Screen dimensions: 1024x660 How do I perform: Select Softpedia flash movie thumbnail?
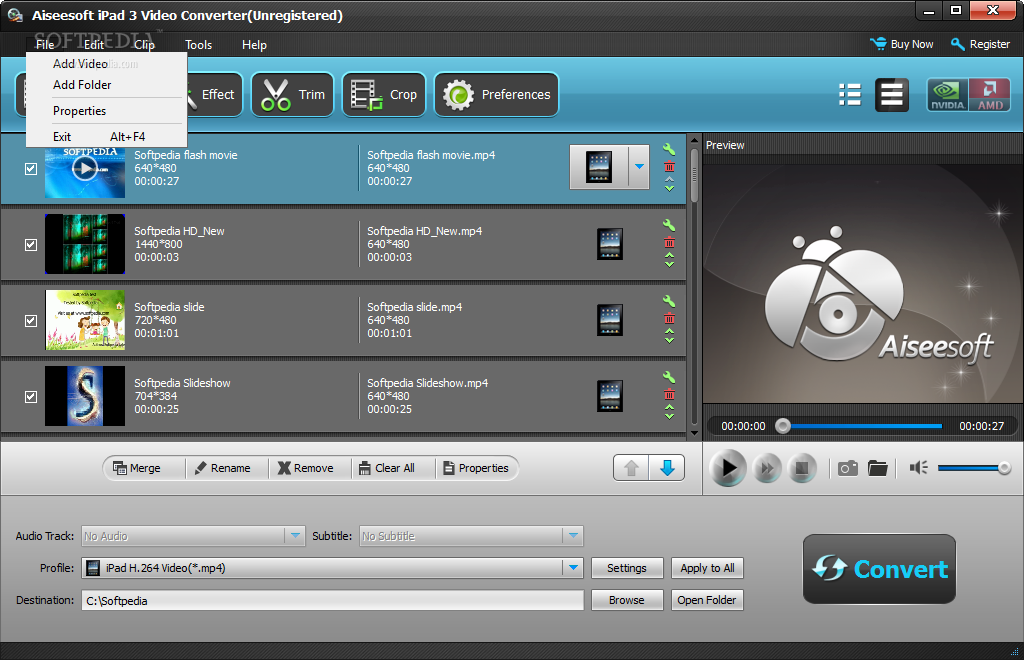tap(85, 170)
